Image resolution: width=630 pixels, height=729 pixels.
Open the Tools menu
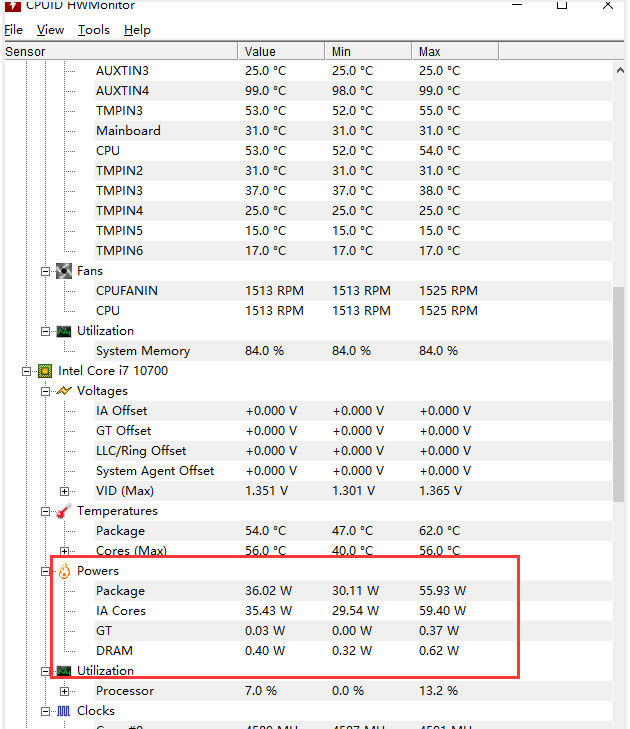[x=94, y=30]
